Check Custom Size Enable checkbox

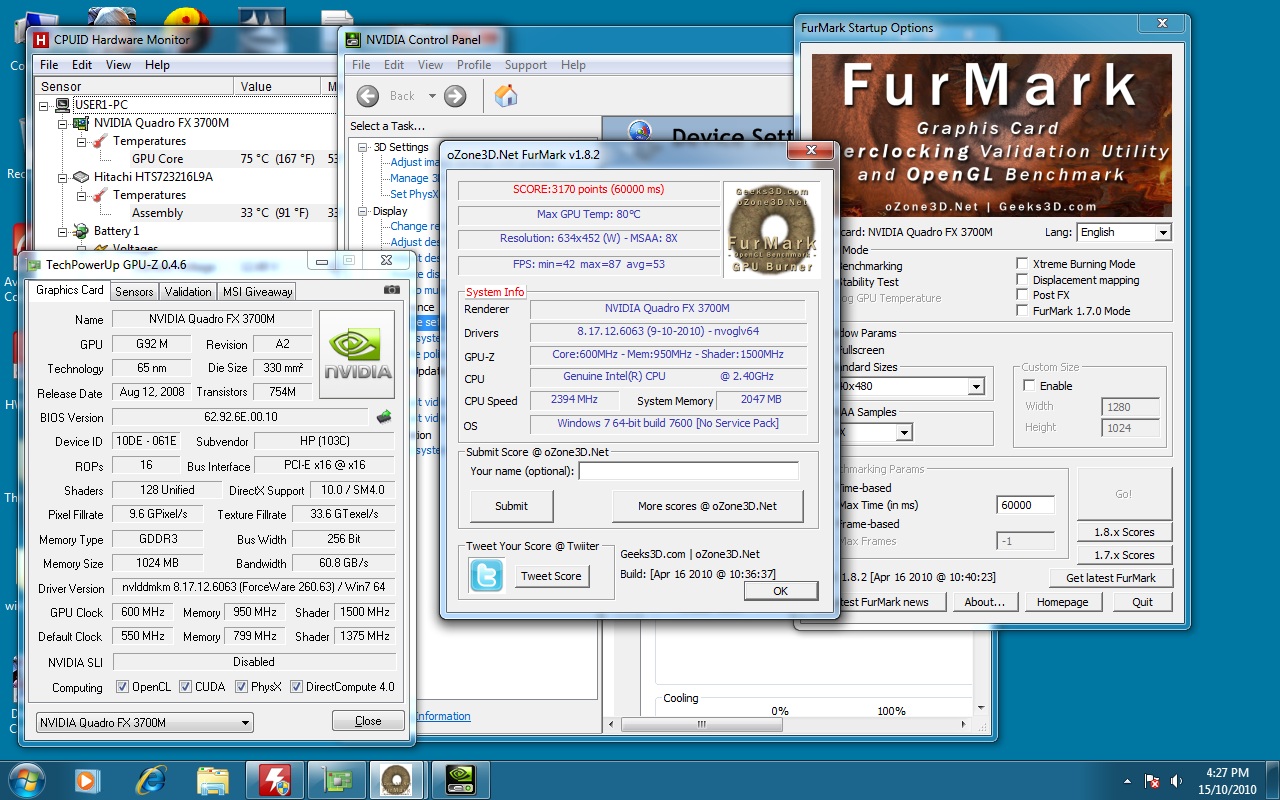(x=1029, y=386)
